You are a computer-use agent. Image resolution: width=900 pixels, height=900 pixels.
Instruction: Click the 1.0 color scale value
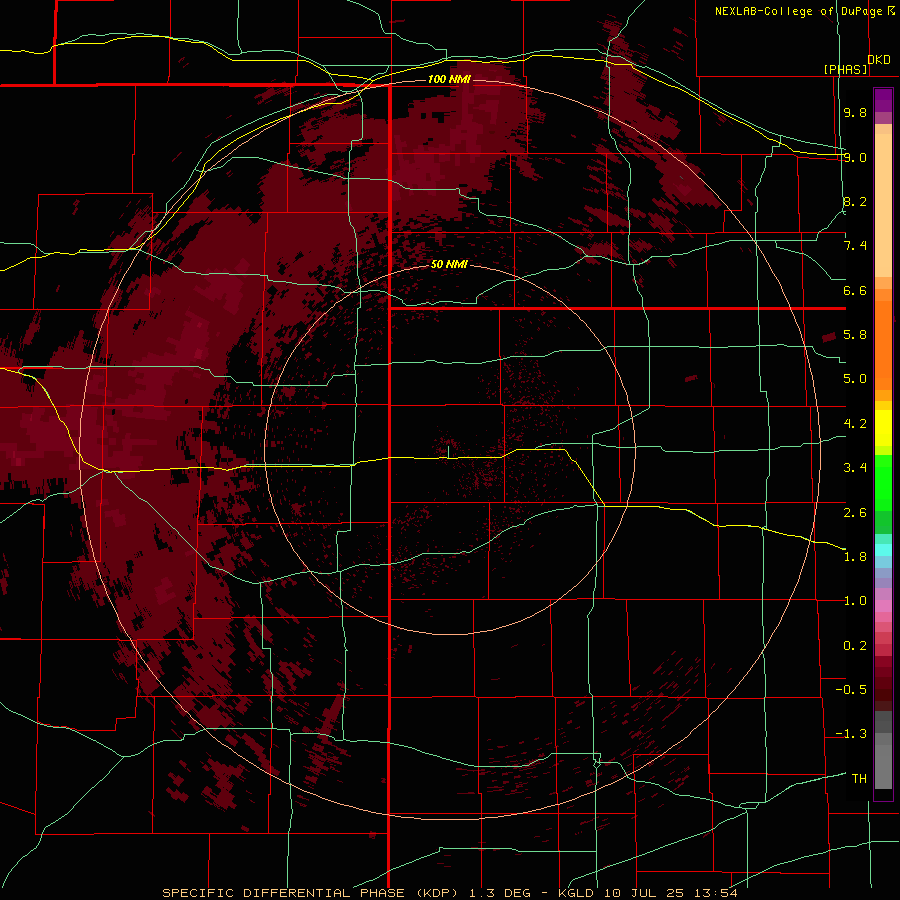[855, 601]
